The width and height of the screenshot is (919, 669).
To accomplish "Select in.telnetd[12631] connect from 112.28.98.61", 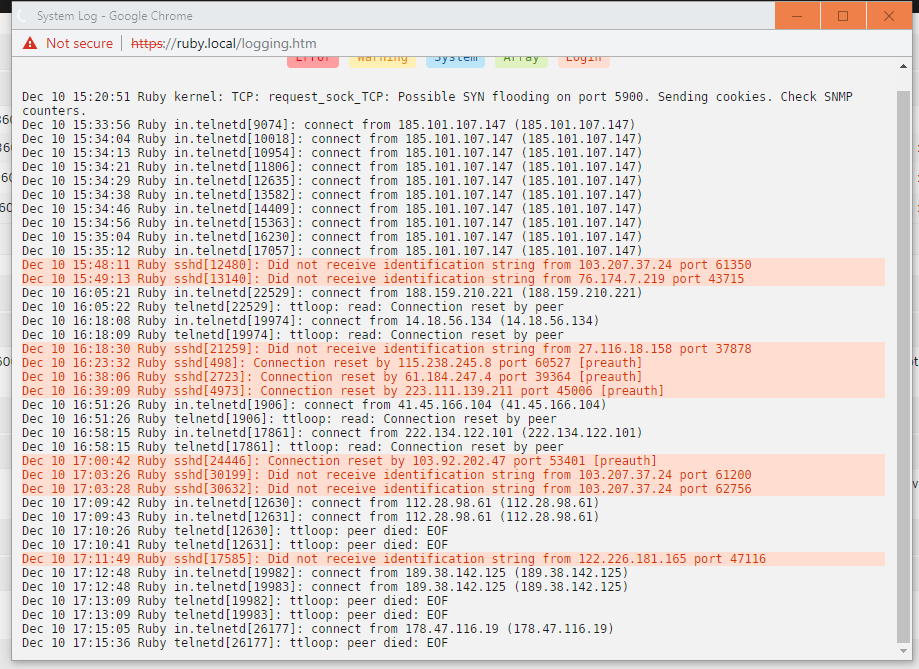I will (311, 517).
